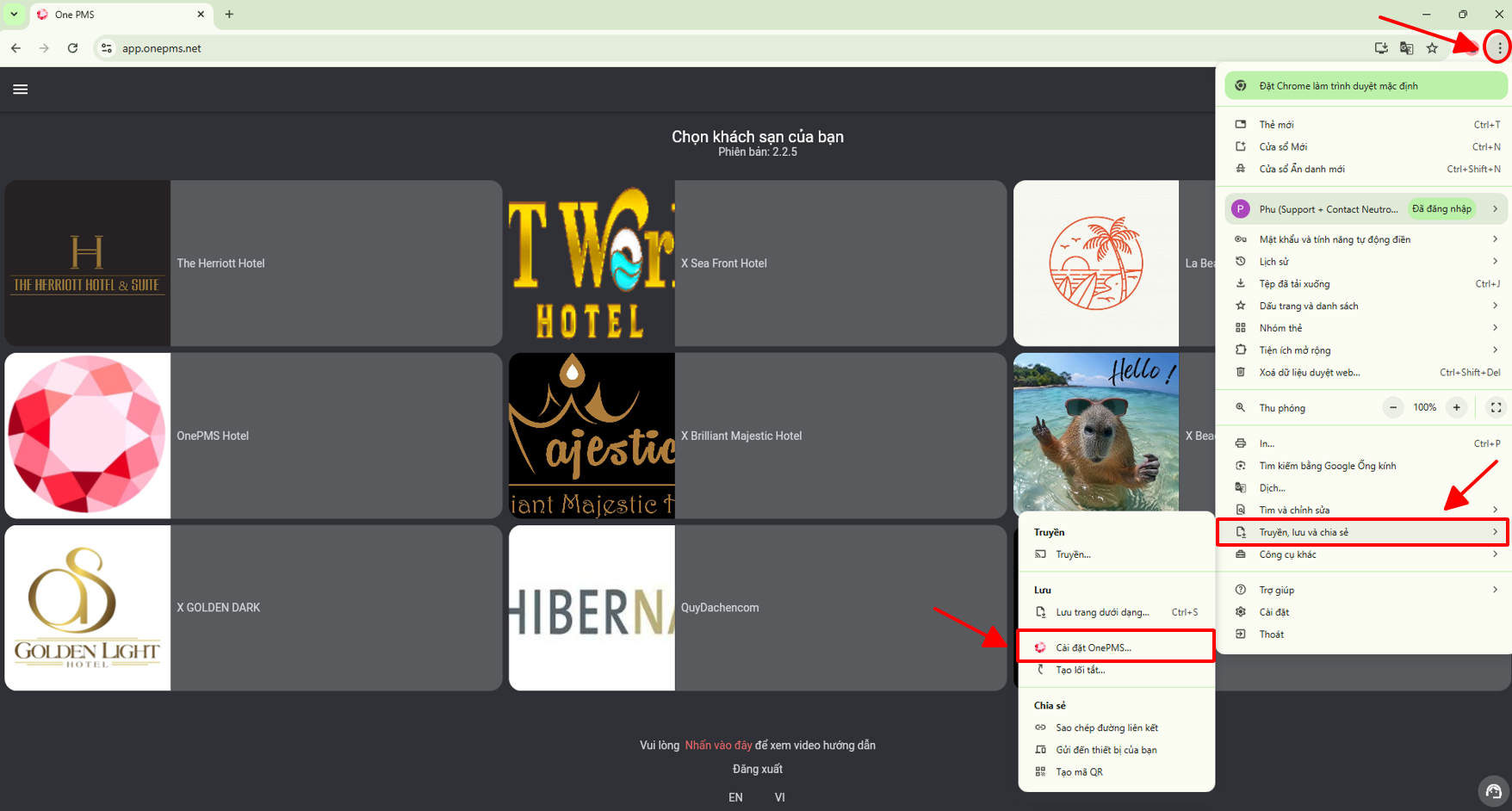The width and height of the screenshot is (1512, 811).
Task: Open Tệp đã tải xuống
Action: [1367, 284]
